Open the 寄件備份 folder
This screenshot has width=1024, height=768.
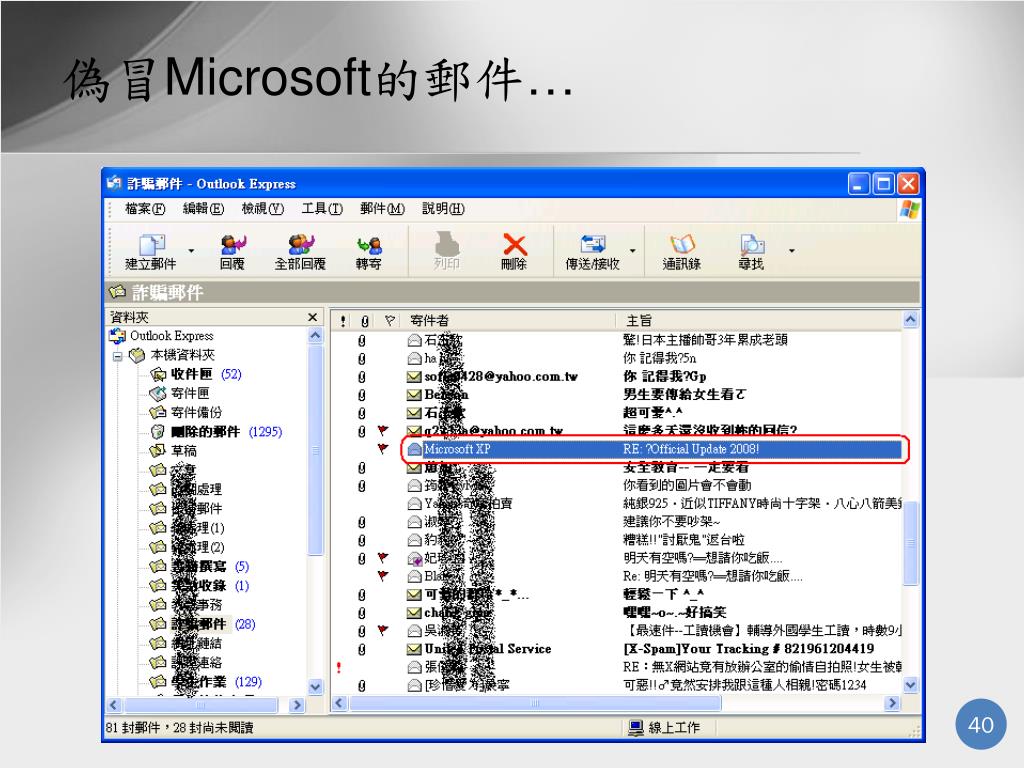coord(186,412)
